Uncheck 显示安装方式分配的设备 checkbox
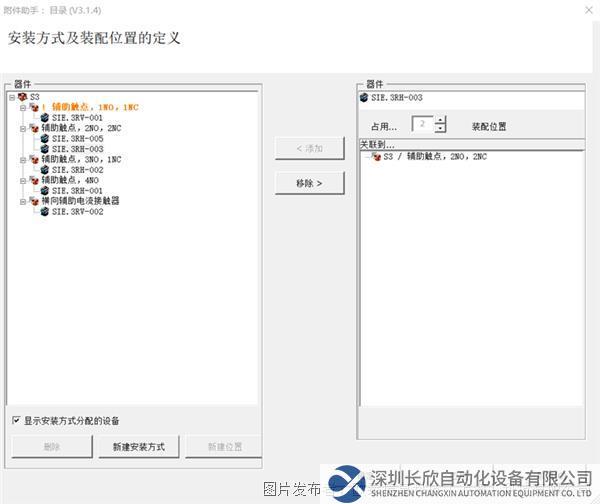Image resolution: width=600 pixels, height=504 pixels. 16,420
